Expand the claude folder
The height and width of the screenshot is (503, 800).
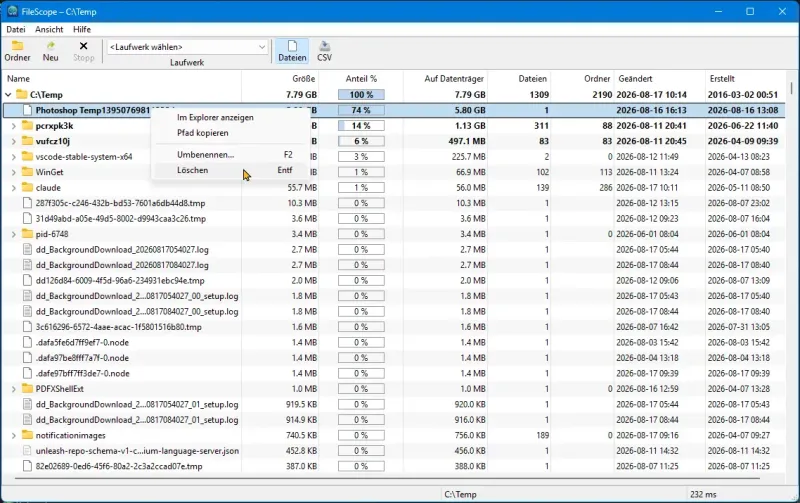[x=14, y=188]
